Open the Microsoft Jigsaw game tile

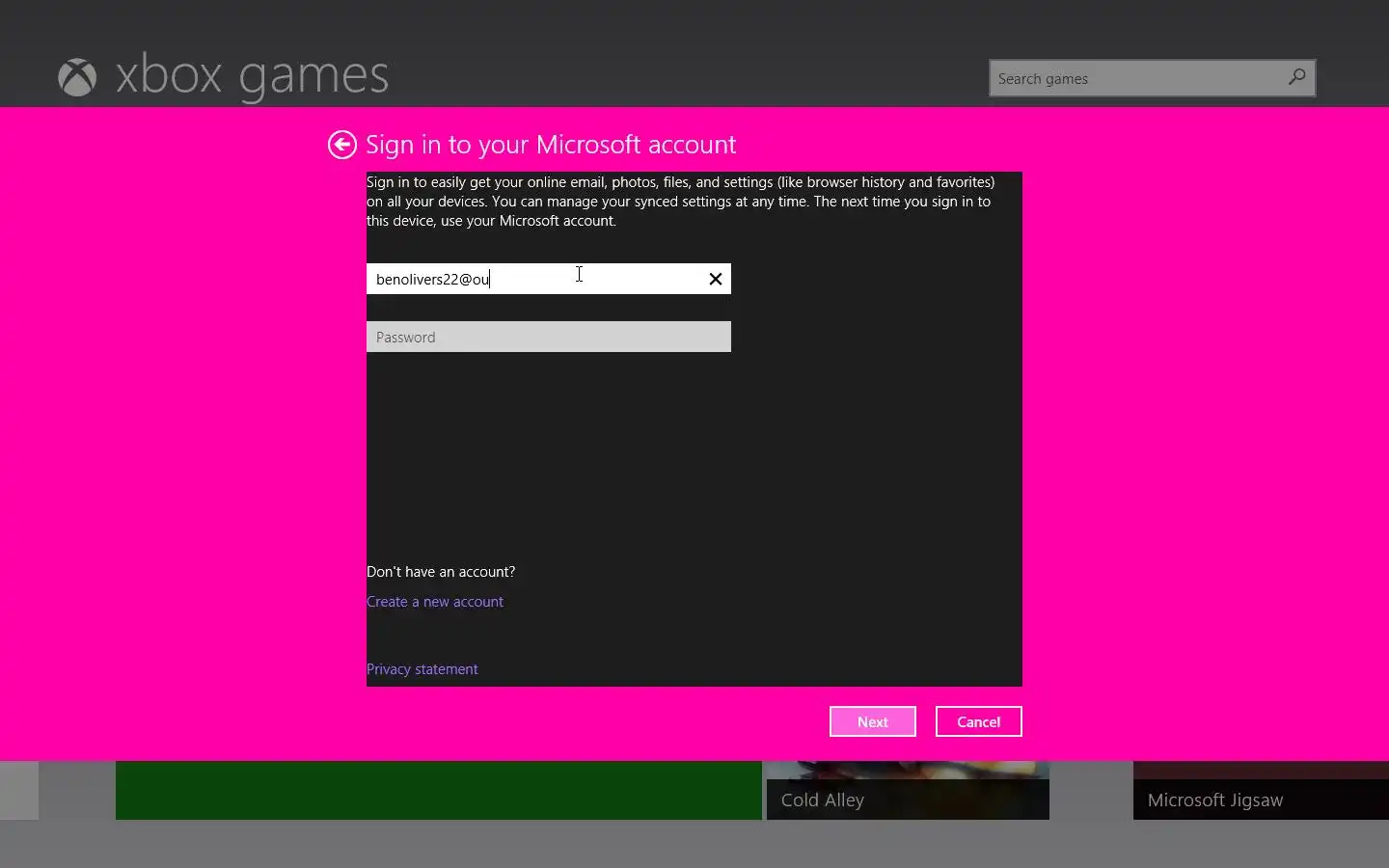point(1261,791)
